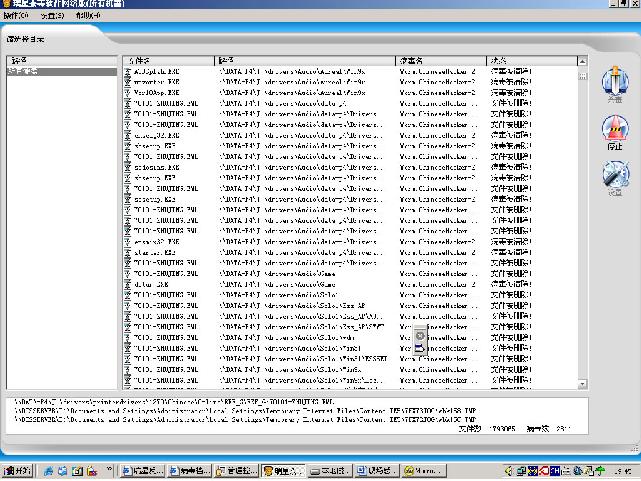Click the file icon of first list row
Image resolution: width=641 pixels, height=481 pixels.
127,72
